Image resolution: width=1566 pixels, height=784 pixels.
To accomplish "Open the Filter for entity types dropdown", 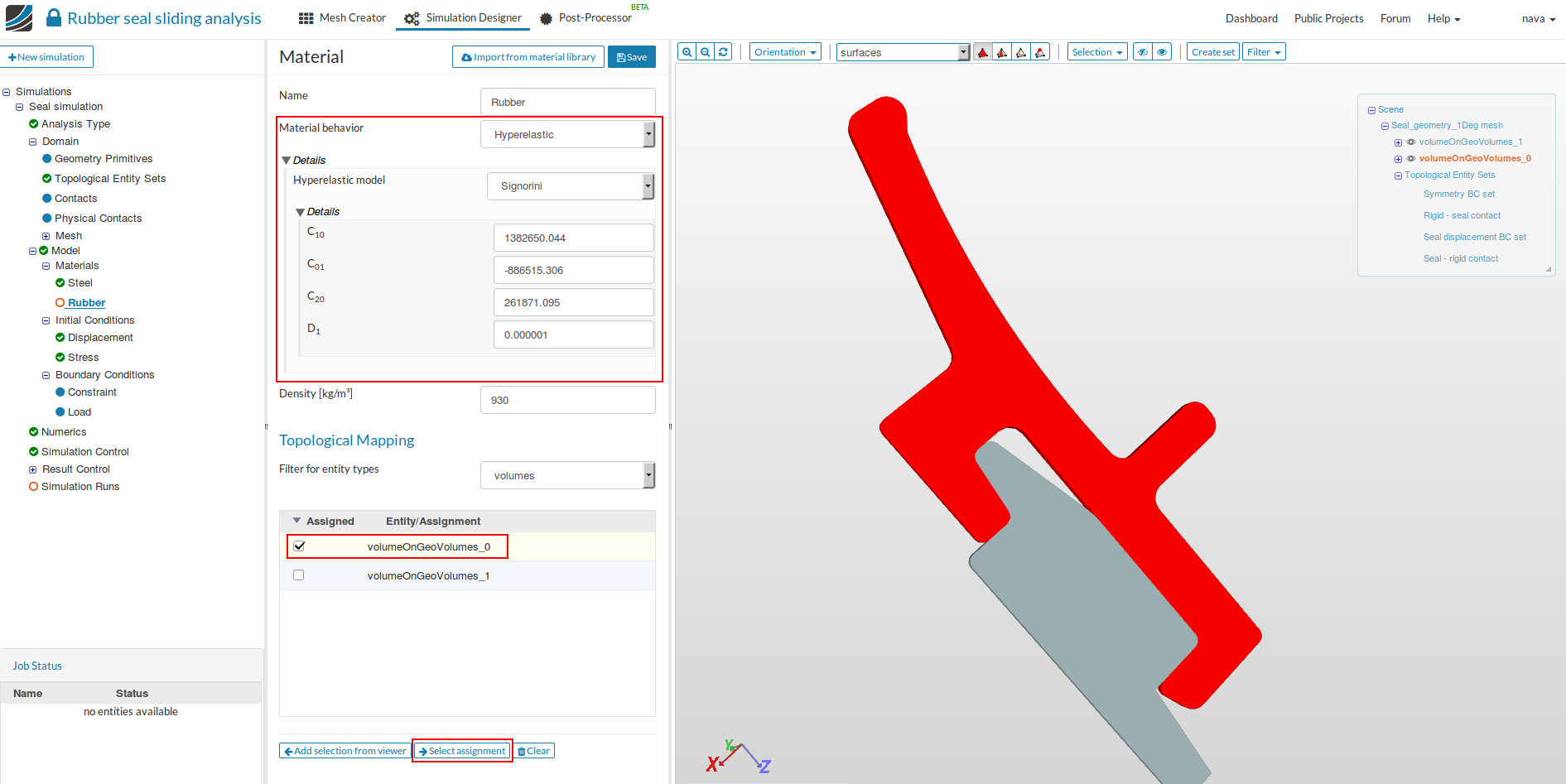I will [567, 475].
